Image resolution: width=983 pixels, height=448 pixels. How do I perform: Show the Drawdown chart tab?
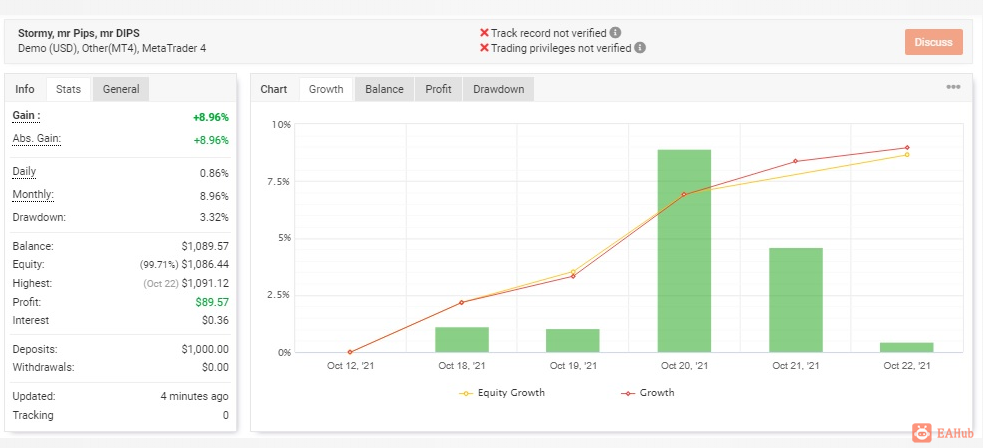point(498,89)
